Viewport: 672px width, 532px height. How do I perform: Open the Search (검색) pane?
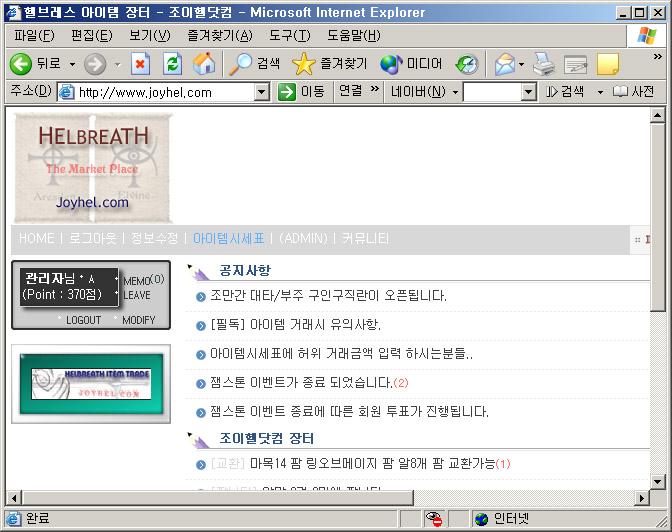(x=254, y=64)
